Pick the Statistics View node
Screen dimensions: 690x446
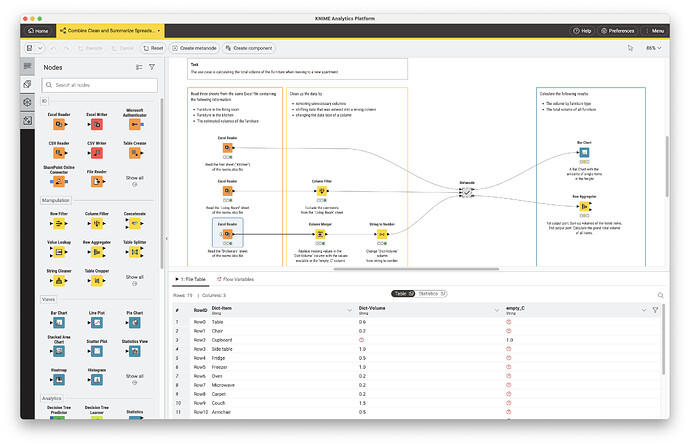click(x=135, y=351)
